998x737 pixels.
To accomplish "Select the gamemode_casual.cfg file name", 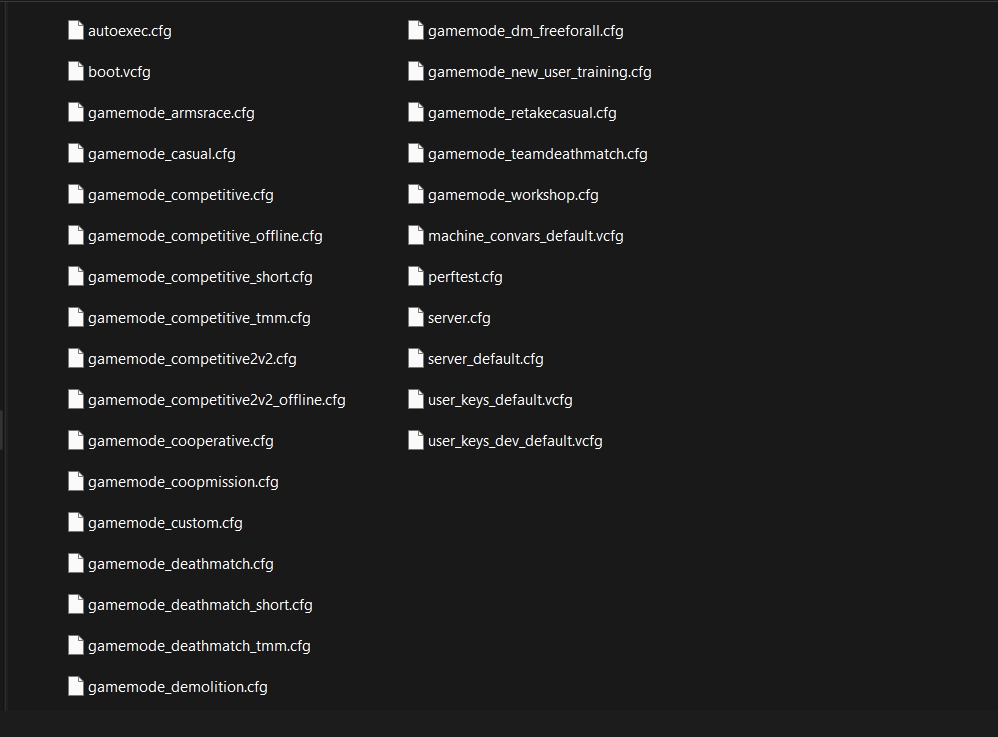I will click(162, 154).
